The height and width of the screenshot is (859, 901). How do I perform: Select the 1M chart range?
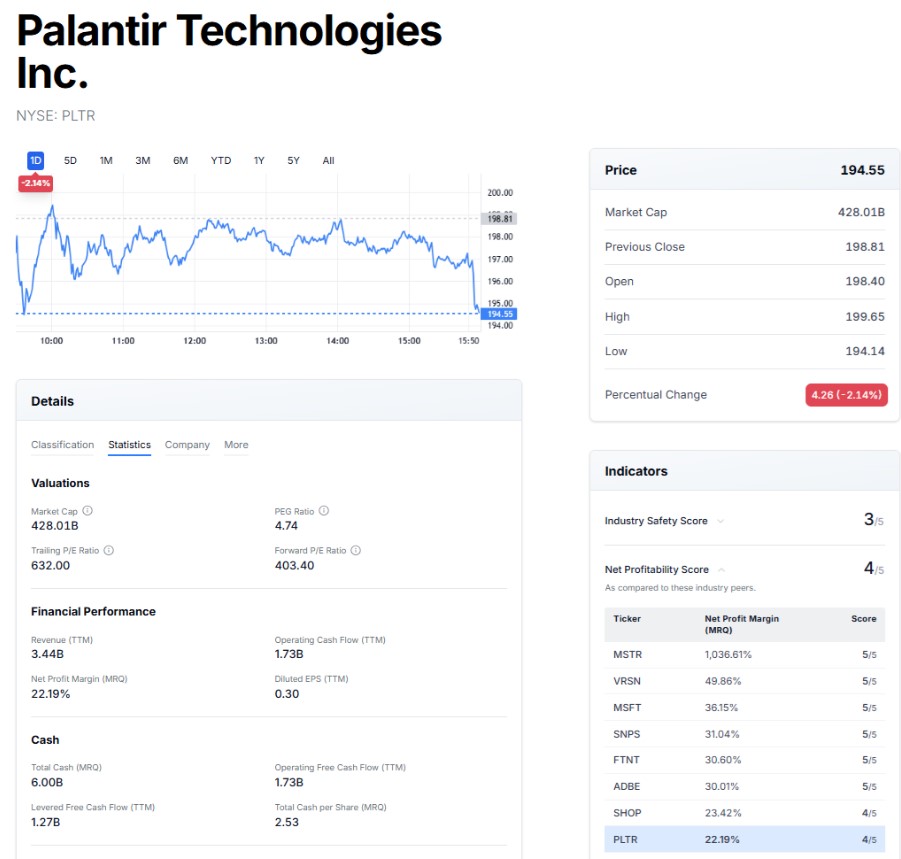pyautogui.click(x=105, y=160)
